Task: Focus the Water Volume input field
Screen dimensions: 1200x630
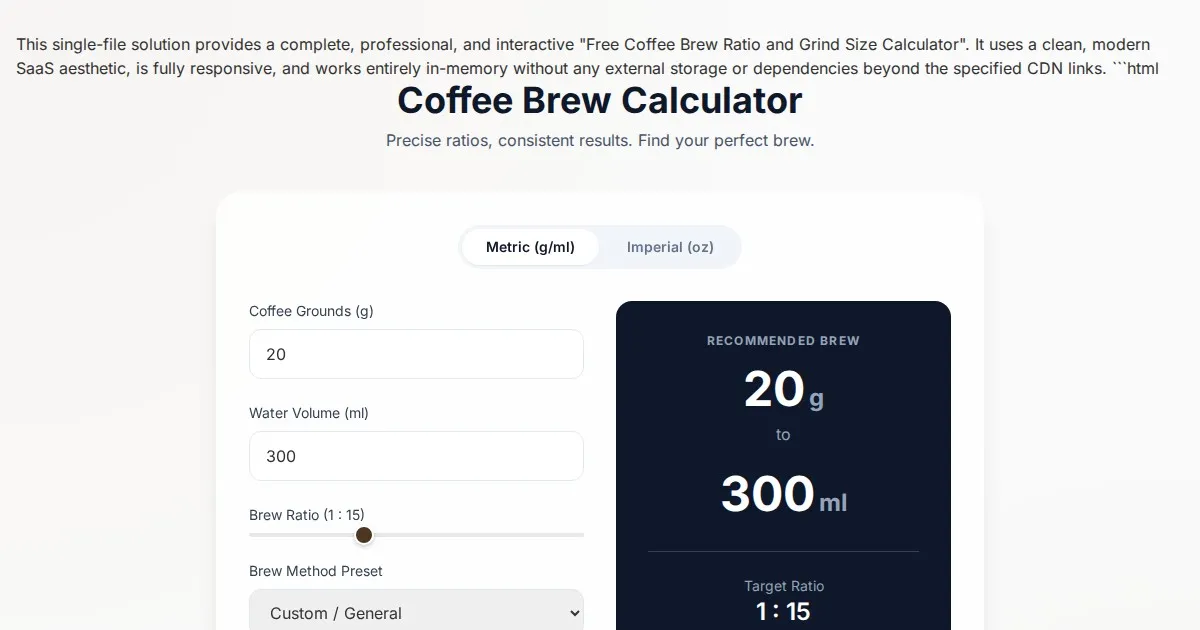Action: pyautogui.click(x=416, y=456)
